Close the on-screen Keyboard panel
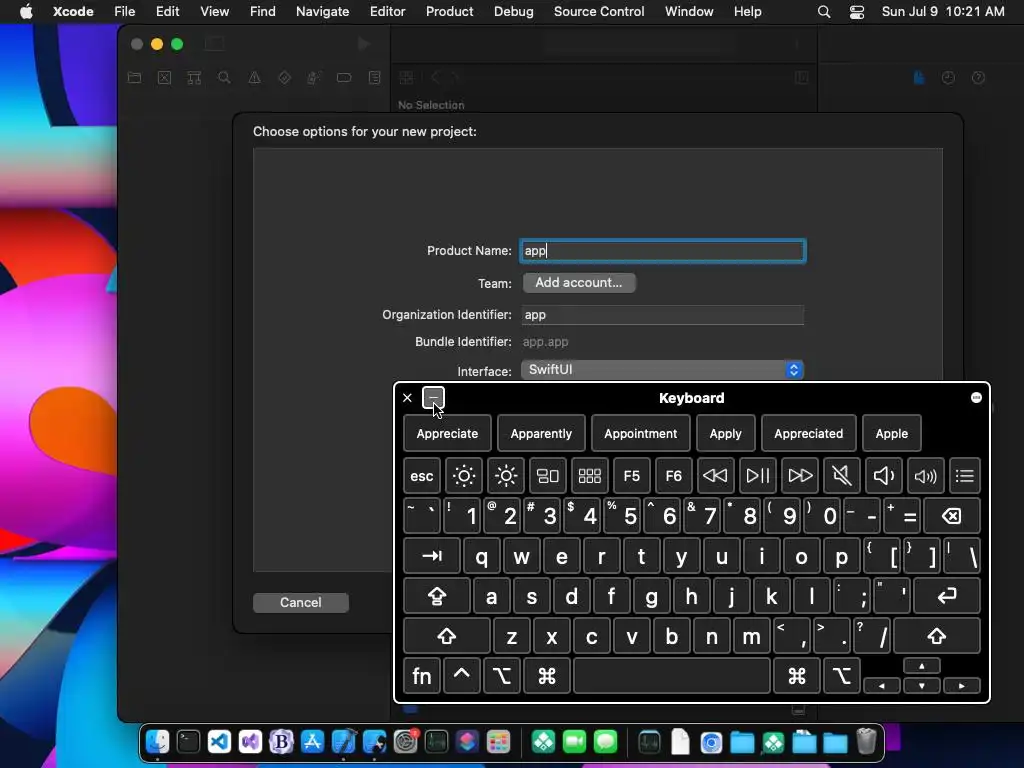Image resolution: width=1024 pixels, height=768 pixels. pyautogui.click(x=408, y=398)
